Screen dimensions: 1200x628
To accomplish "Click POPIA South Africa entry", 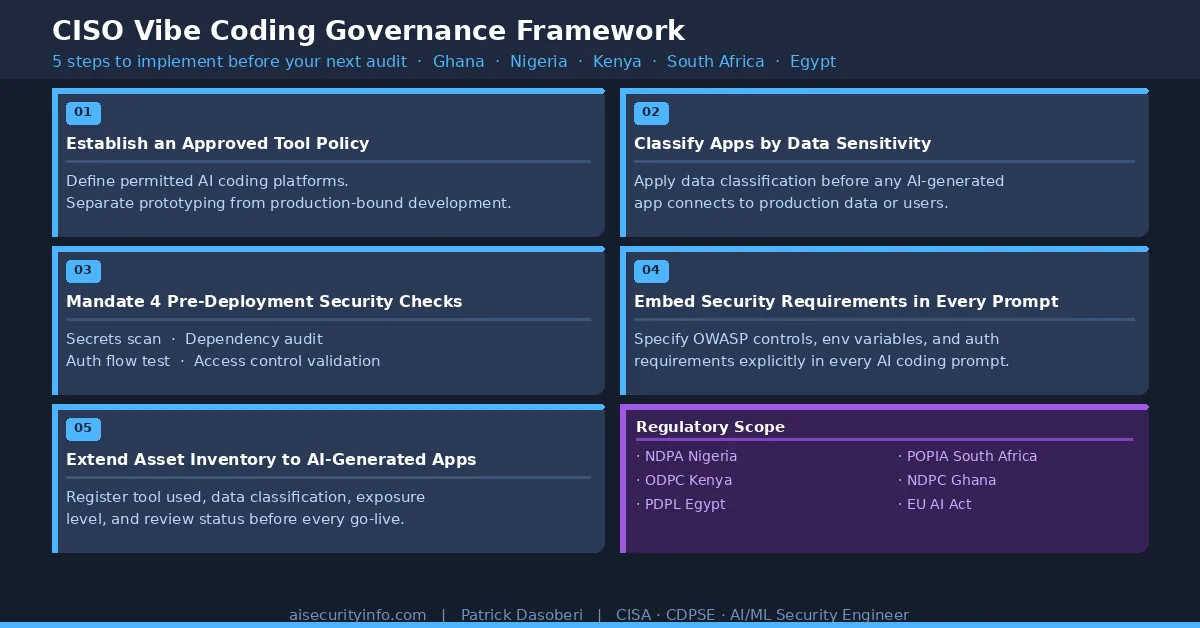I will (x=968, y=456).
